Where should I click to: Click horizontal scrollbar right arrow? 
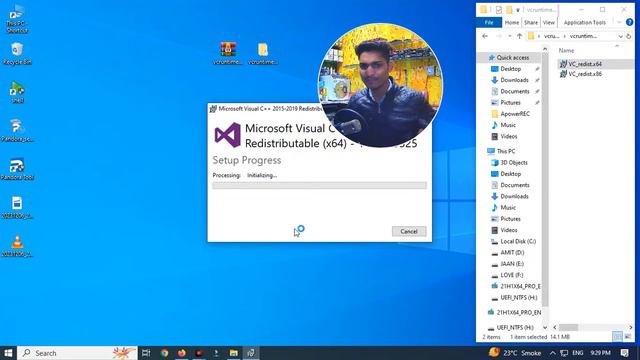631,327
